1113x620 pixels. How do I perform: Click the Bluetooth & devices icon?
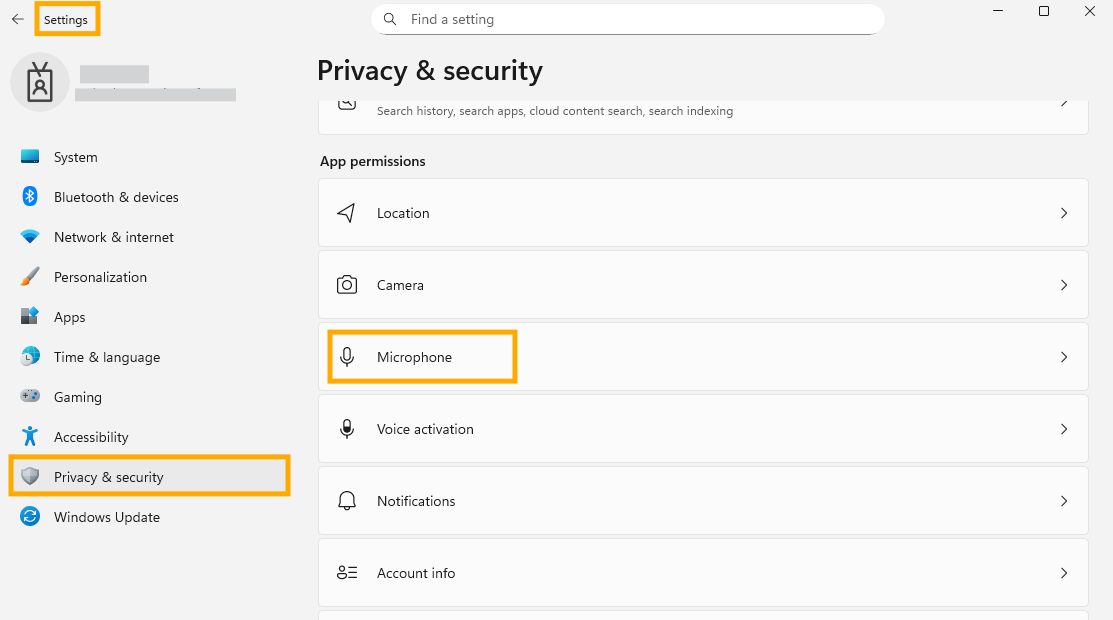[x=30, y=197]
